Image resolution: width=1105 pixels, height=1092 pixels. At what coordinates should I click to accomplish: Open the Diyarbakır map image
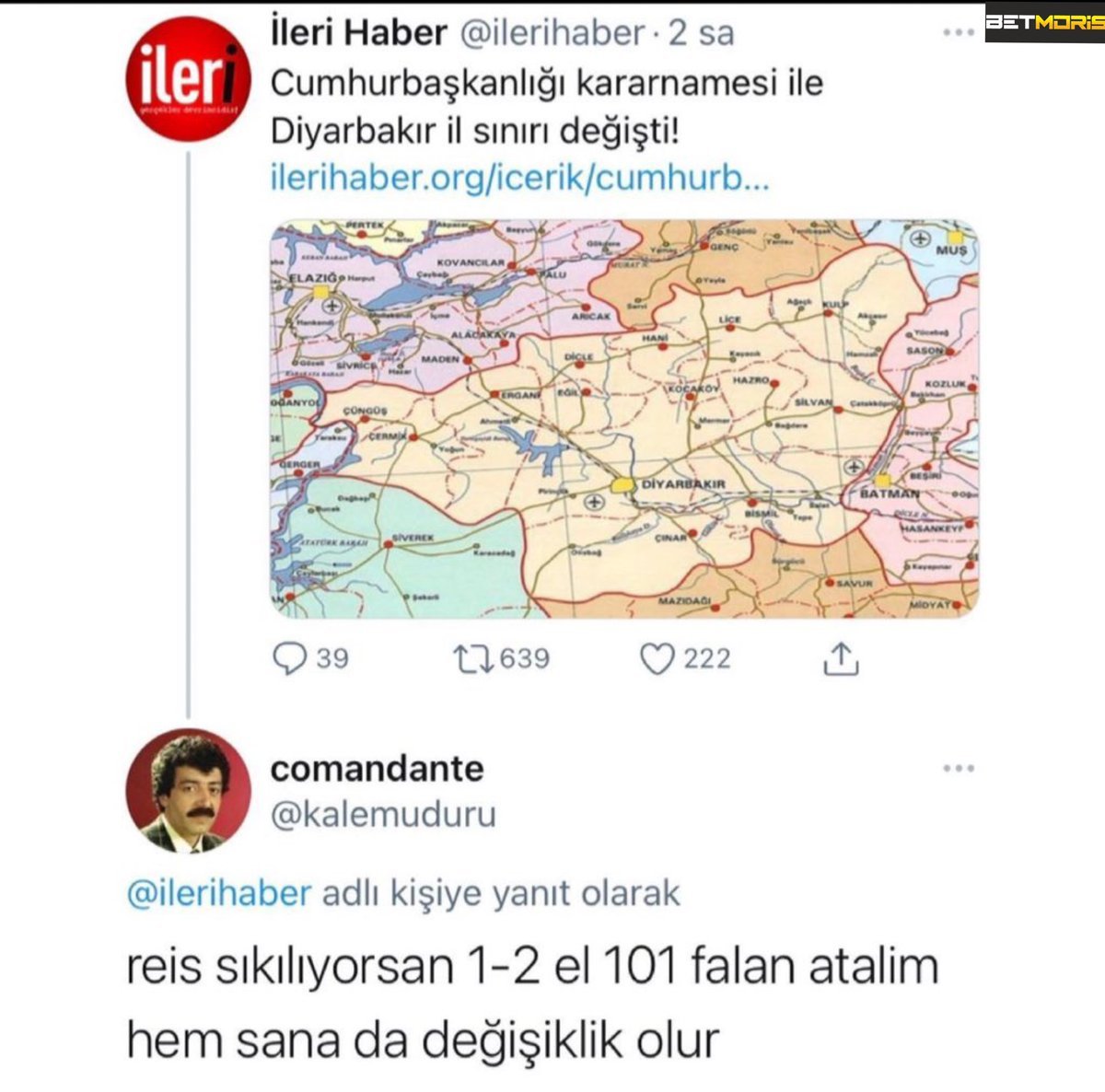pos(624,418)
